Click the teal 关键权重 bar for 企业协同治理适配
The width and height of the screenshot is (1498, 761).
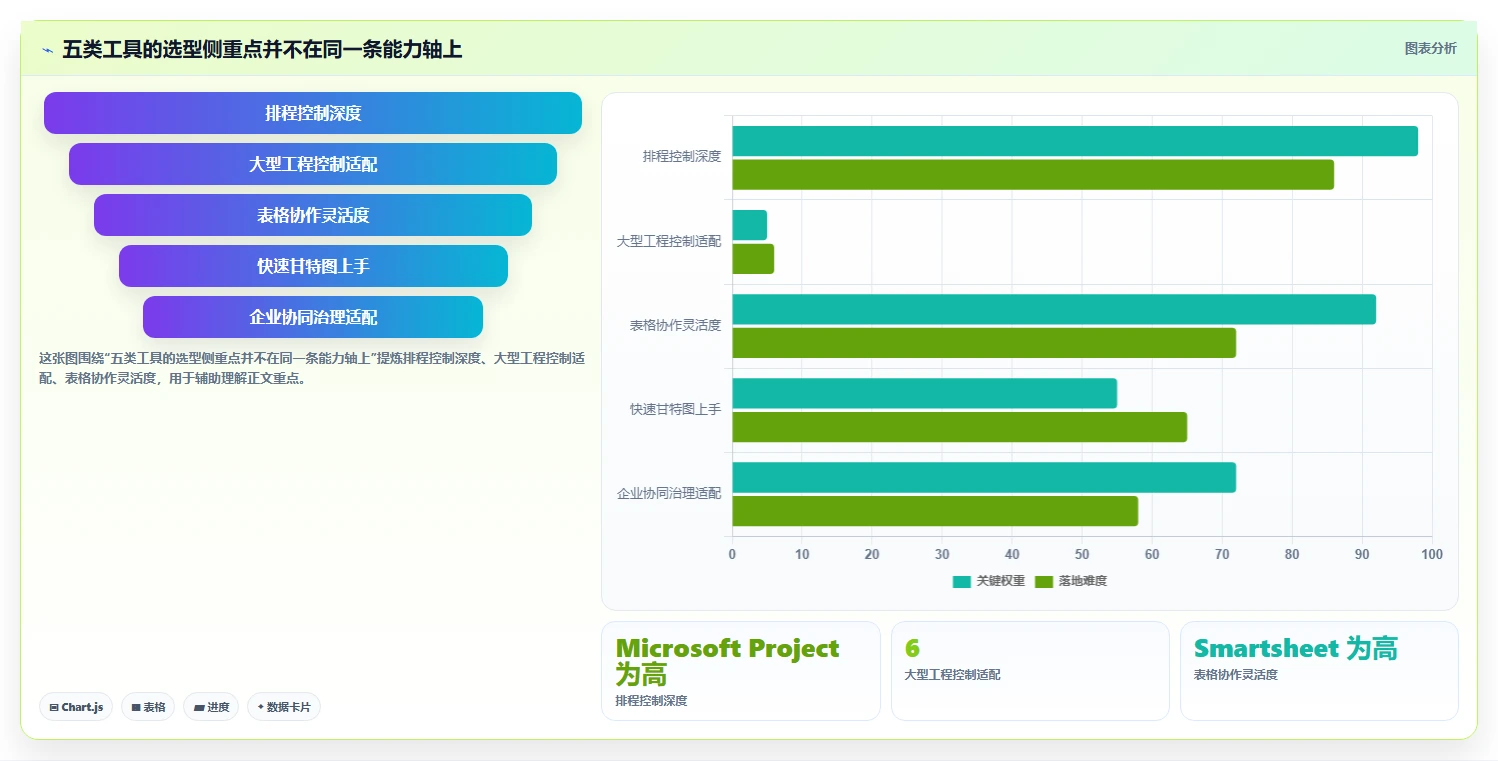(984, 477)
